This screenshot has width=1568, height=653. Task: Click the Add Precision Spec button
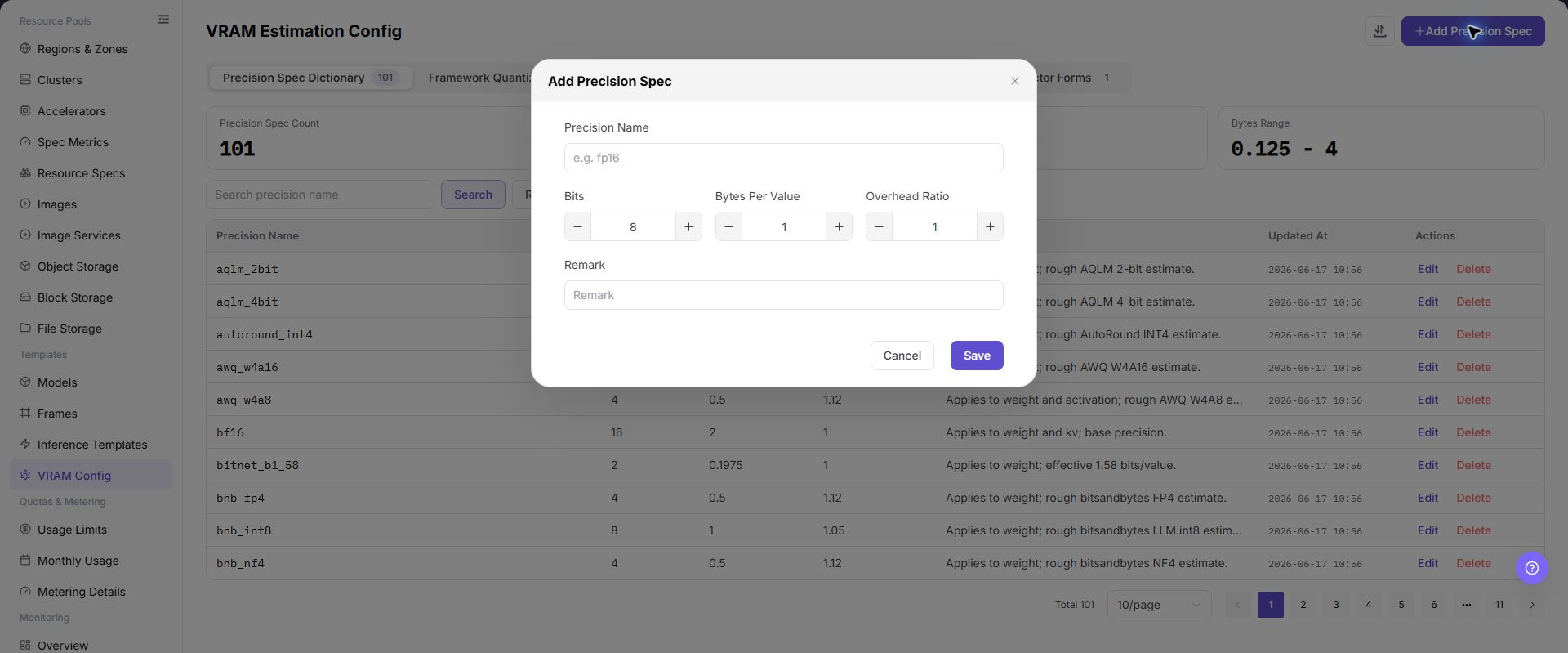1472,31
